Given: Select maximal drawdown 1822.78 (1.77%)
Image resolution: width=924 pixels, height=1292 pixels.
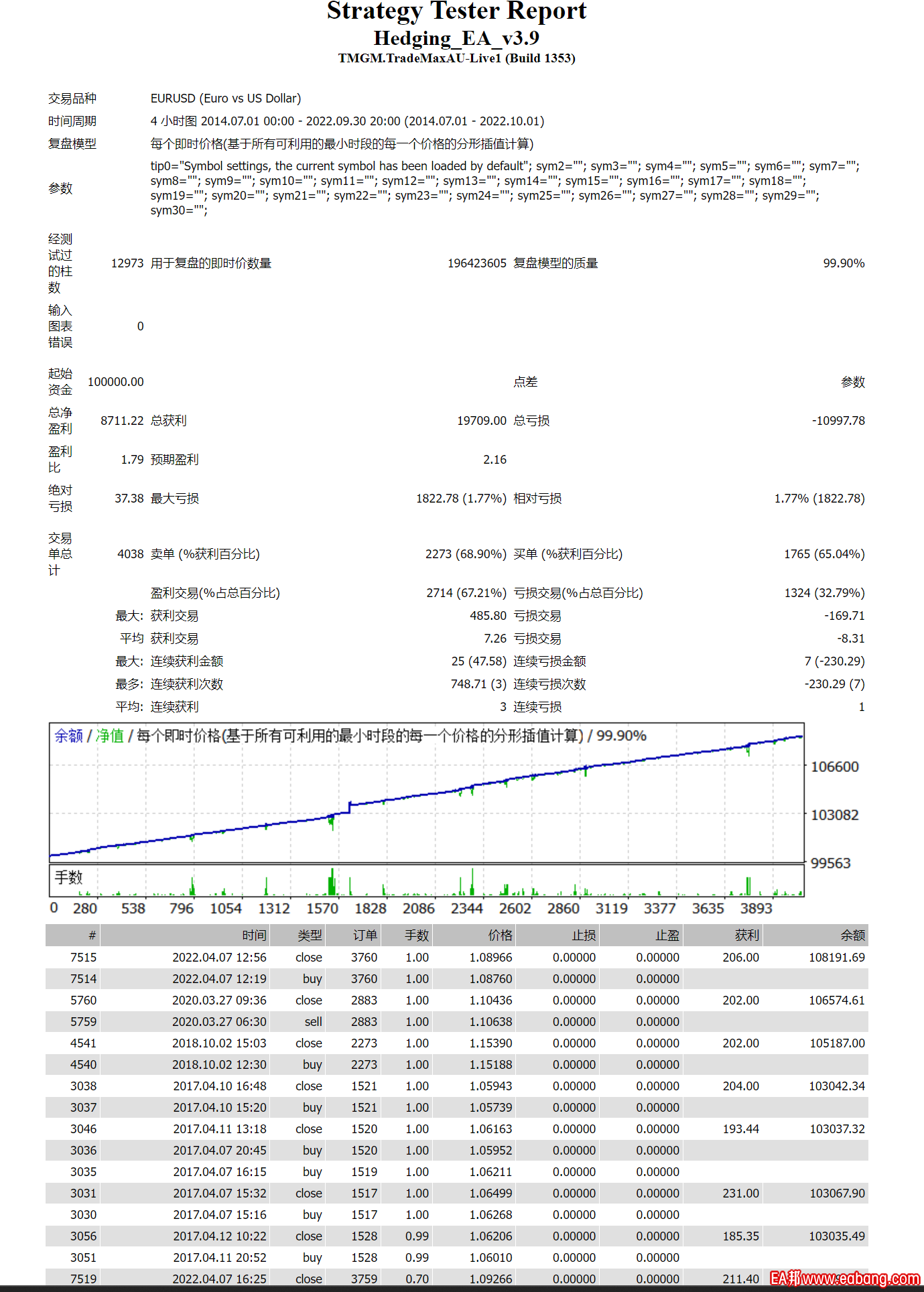Looking at the screenshot, I should tap(461, 499).
